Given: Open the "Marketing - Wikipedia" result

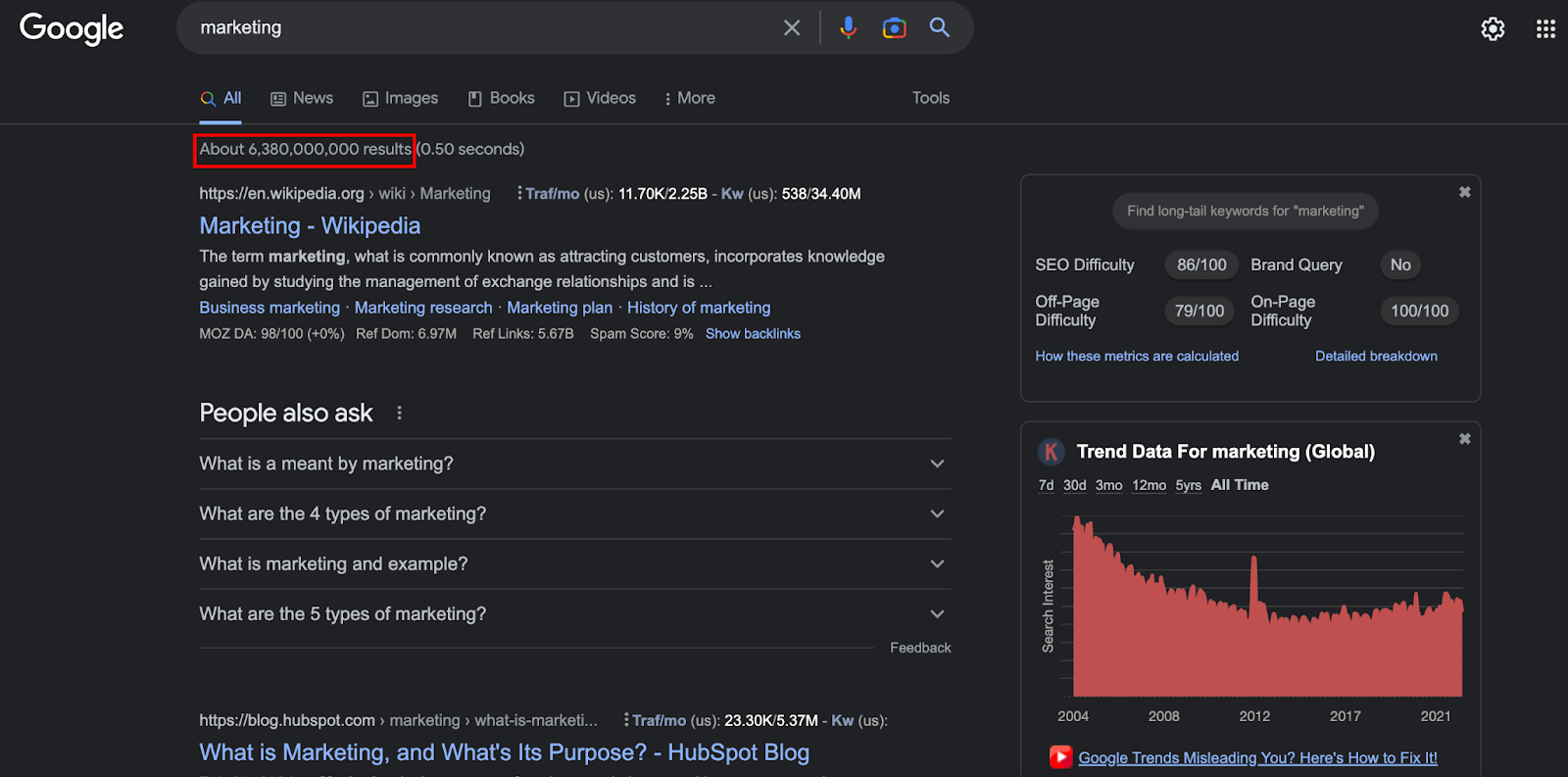Looking at the screenshot, I should click(x=310, y=225).
